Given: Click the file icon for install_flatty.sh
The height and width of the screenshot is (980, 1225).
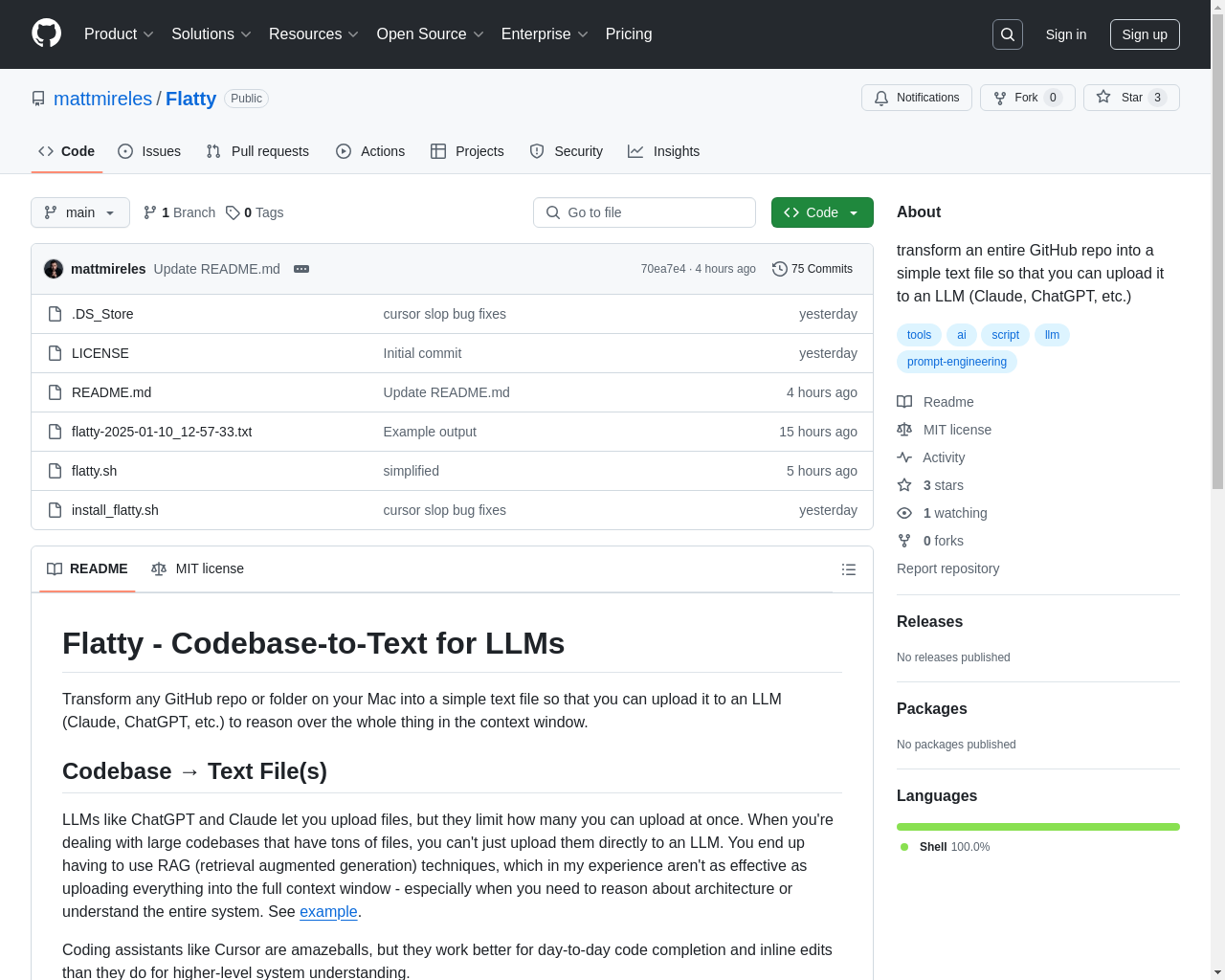Looking at the screenshot, I should [x=56, y=510].
